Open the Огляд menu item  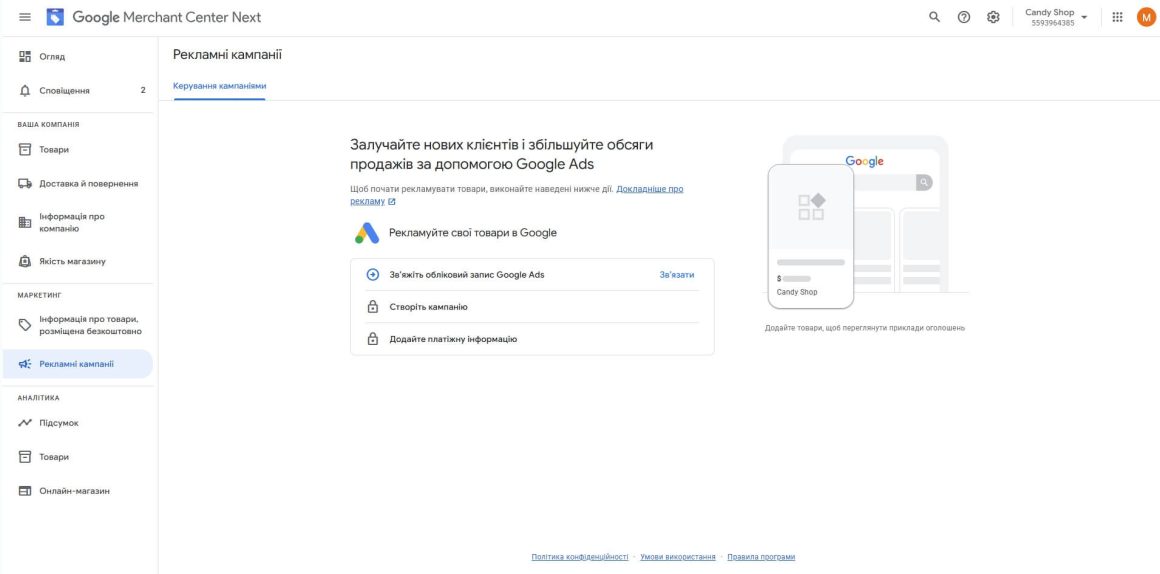pyautogui.click(x=78, y=56)
